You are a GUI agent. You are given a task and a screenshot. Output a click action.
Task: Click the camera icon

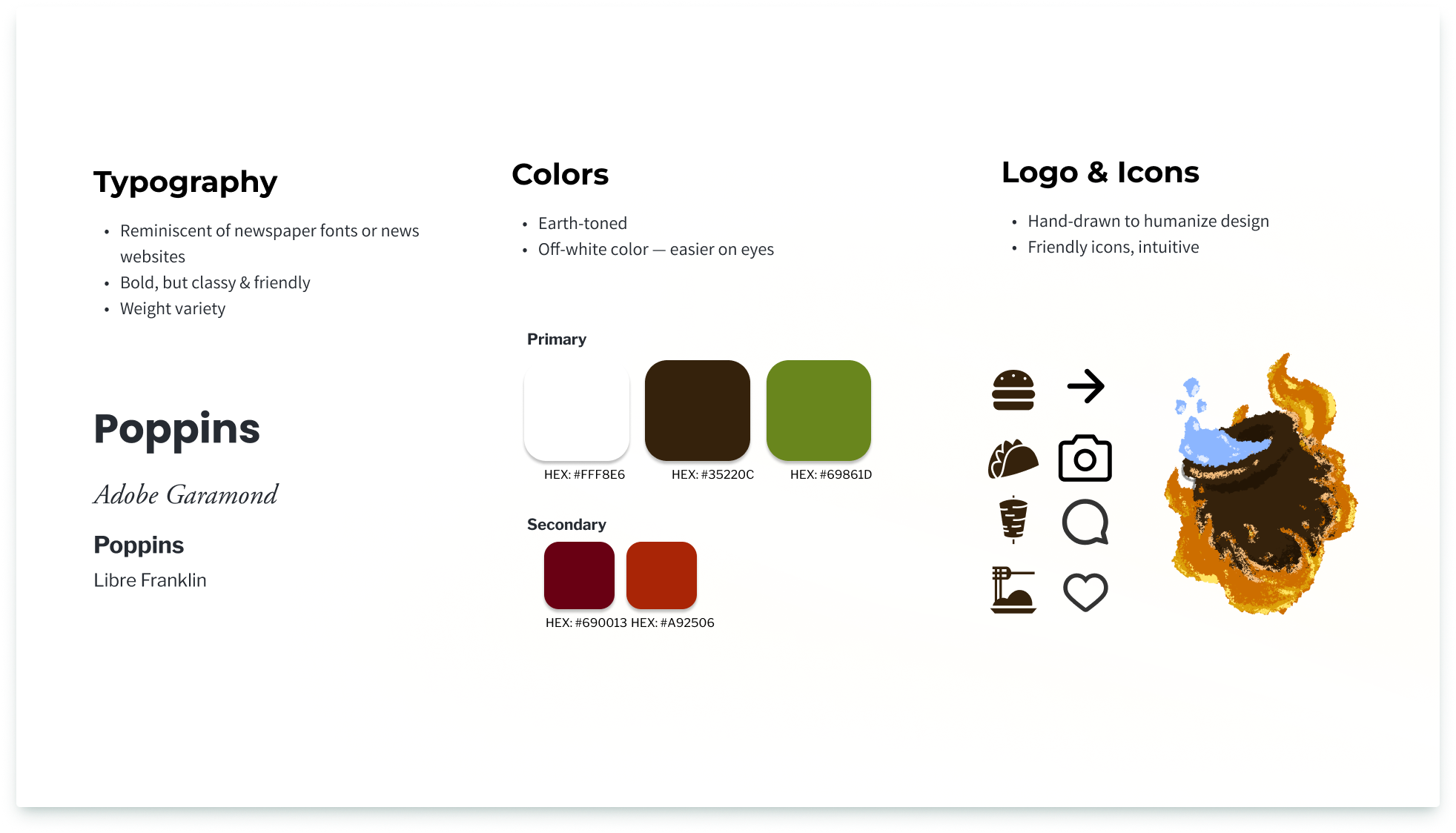coord(1085,459)
